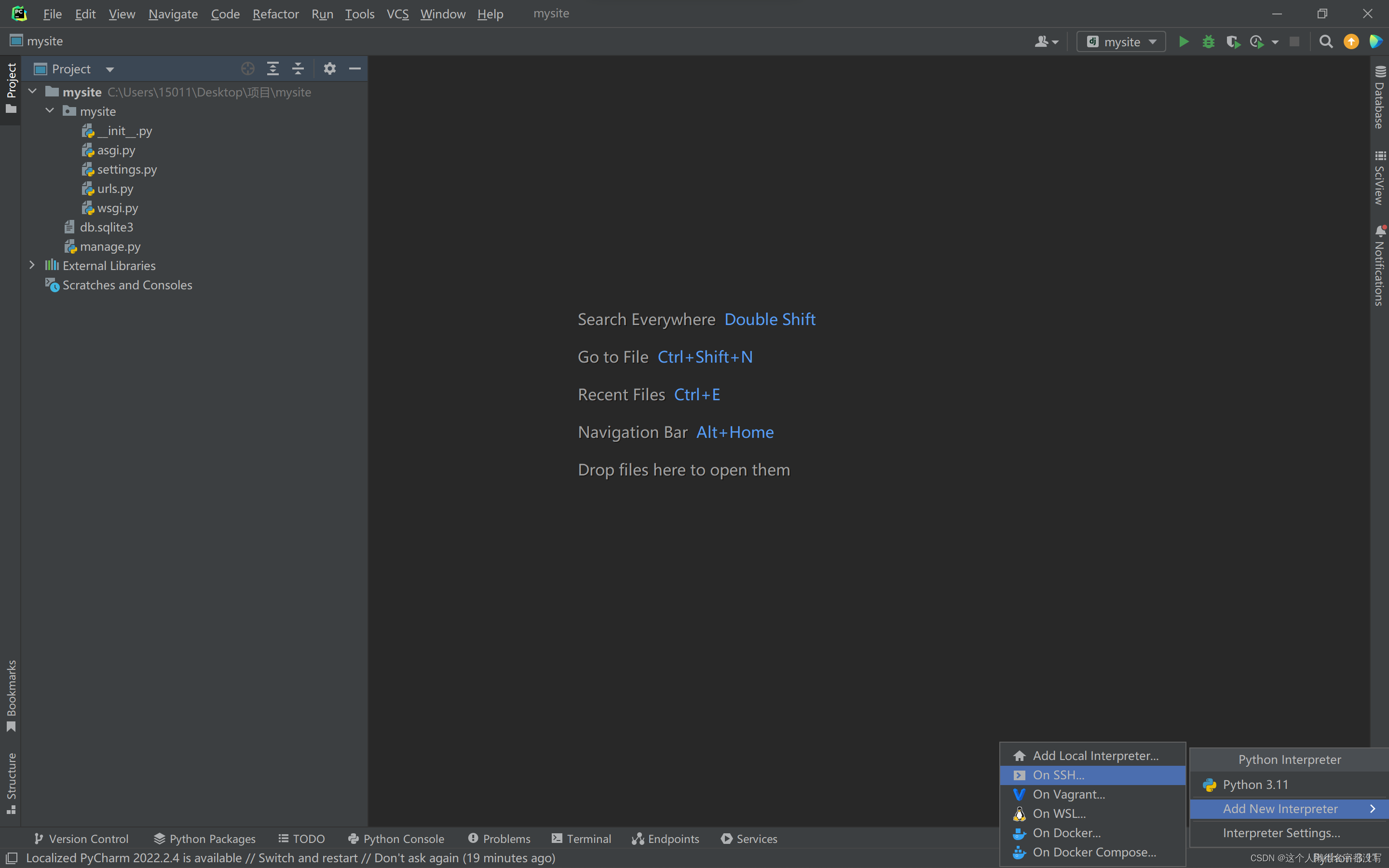Select the Python 3.11 interpreter

click(x=1290, y=784)
